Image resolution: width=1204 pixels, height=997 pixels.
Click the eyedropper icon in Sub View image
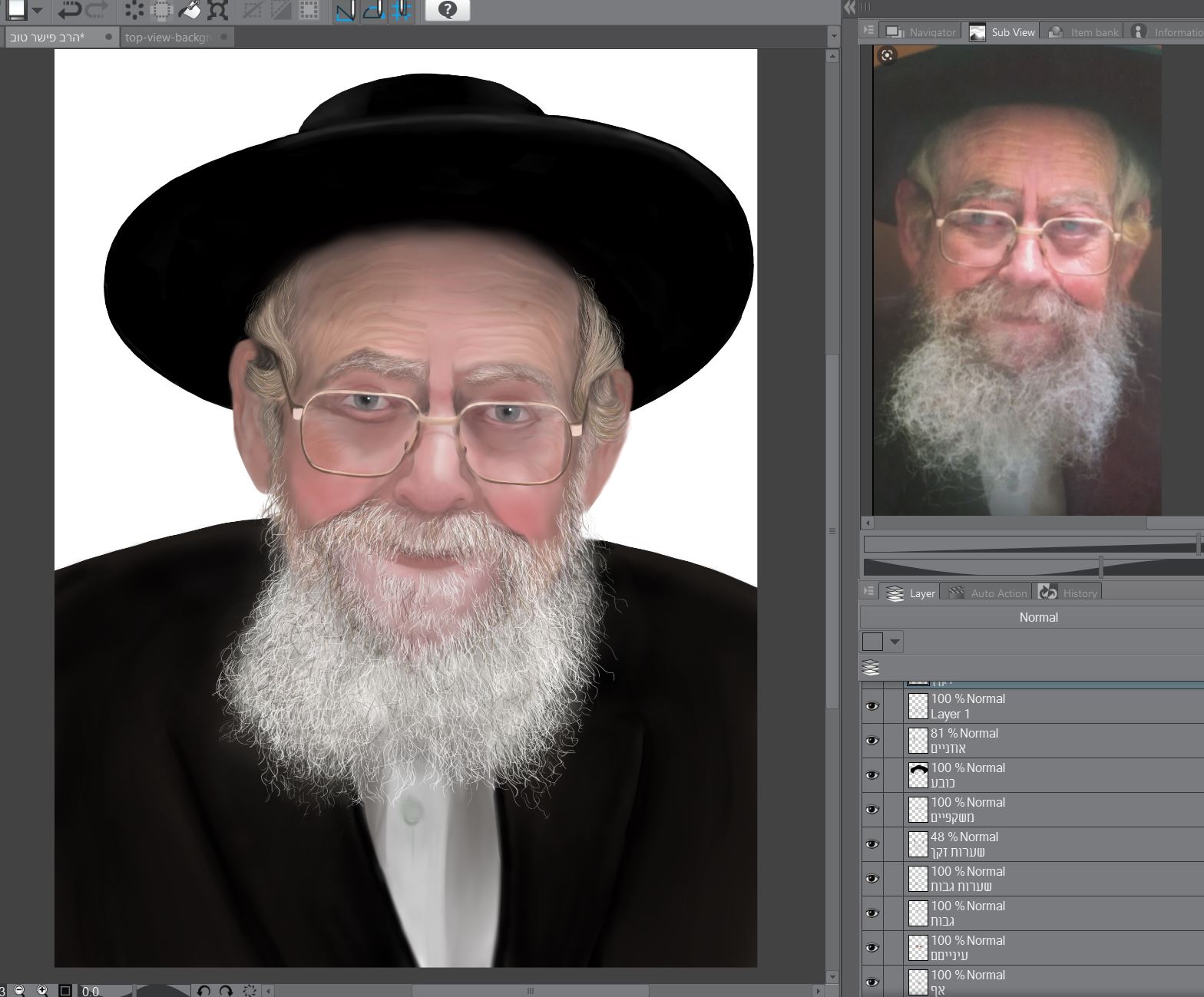coord(887,55)
